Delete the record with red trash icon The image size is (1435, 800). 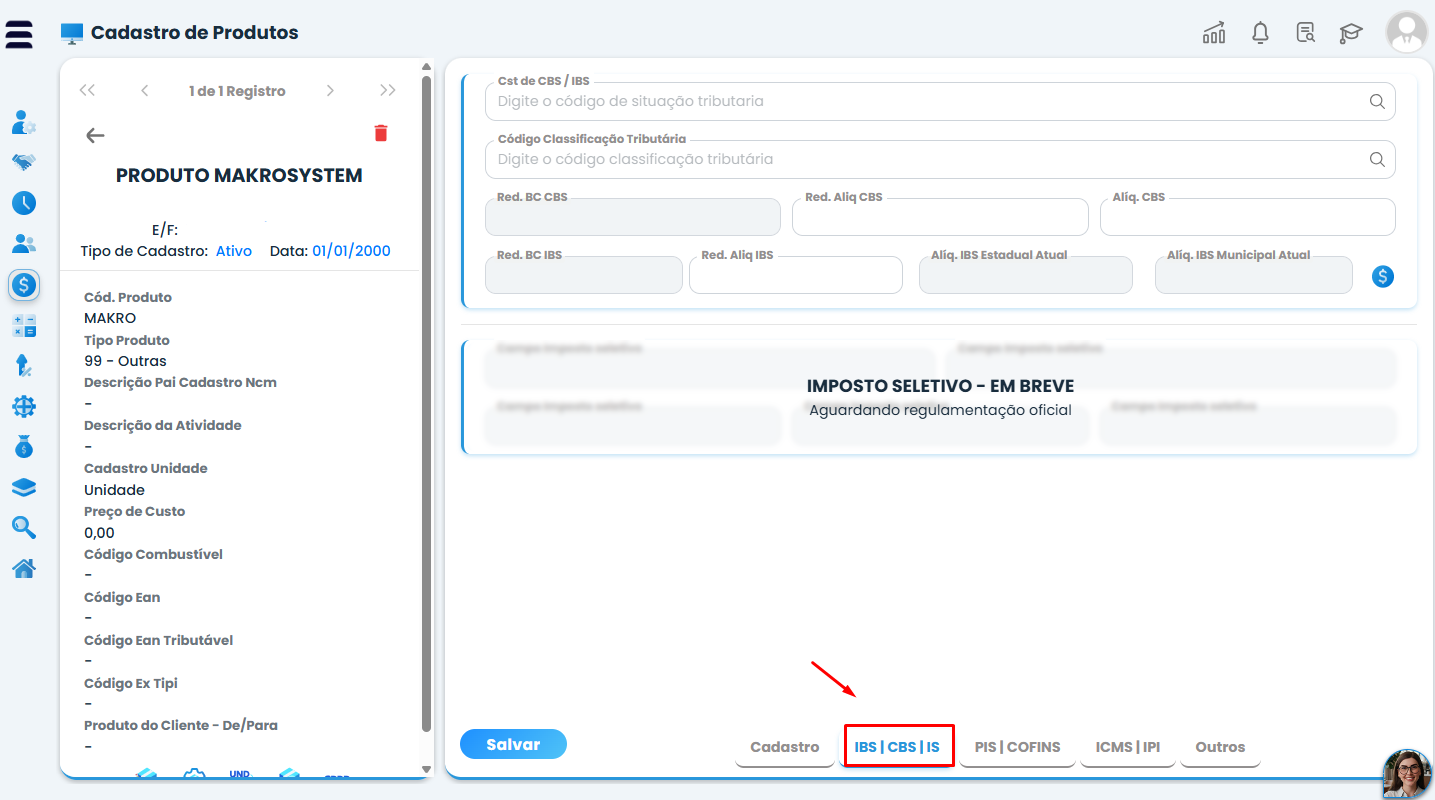381,133
